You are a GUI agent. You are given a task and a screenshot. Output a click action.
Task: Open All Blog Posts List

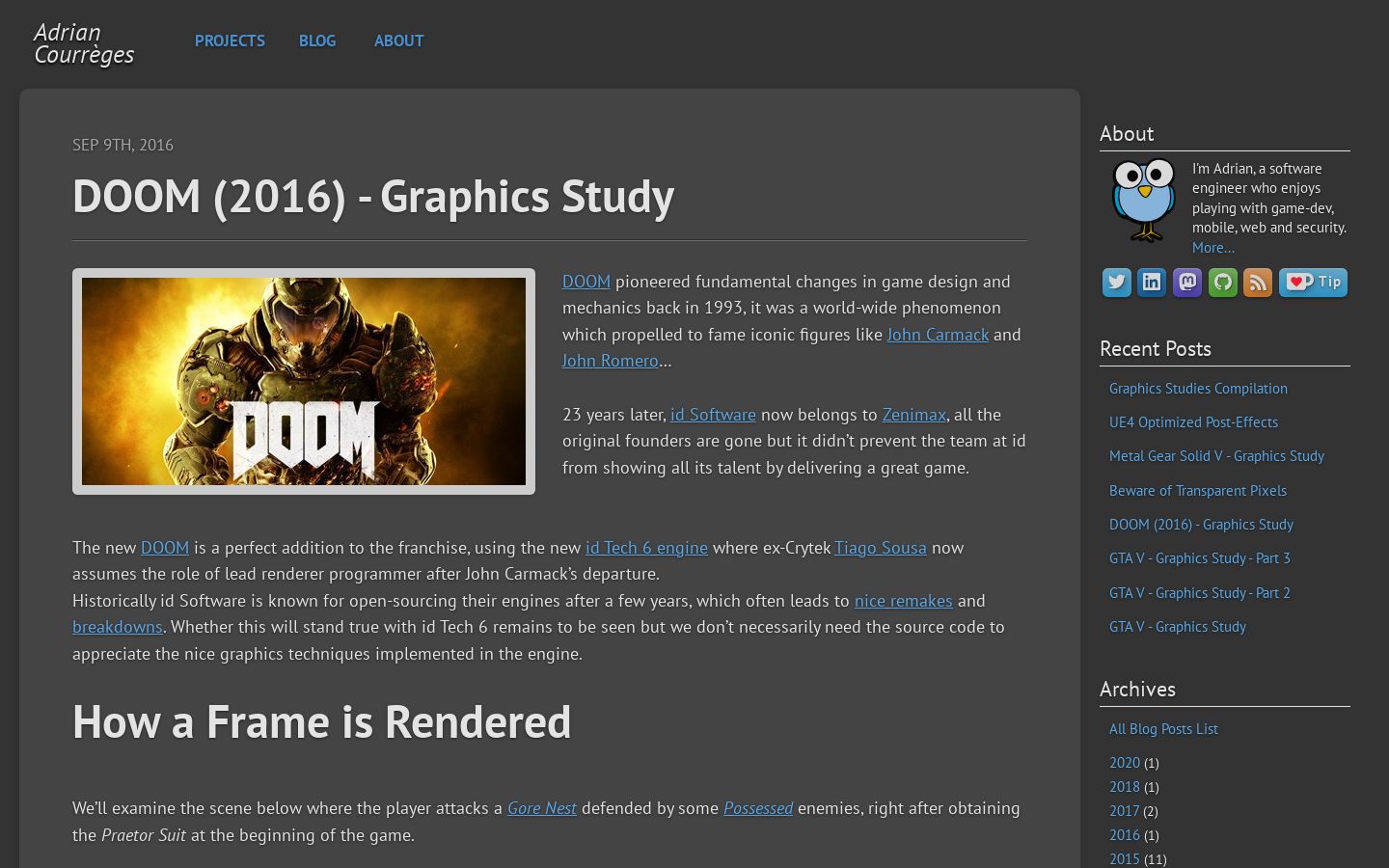[1163, 729]
